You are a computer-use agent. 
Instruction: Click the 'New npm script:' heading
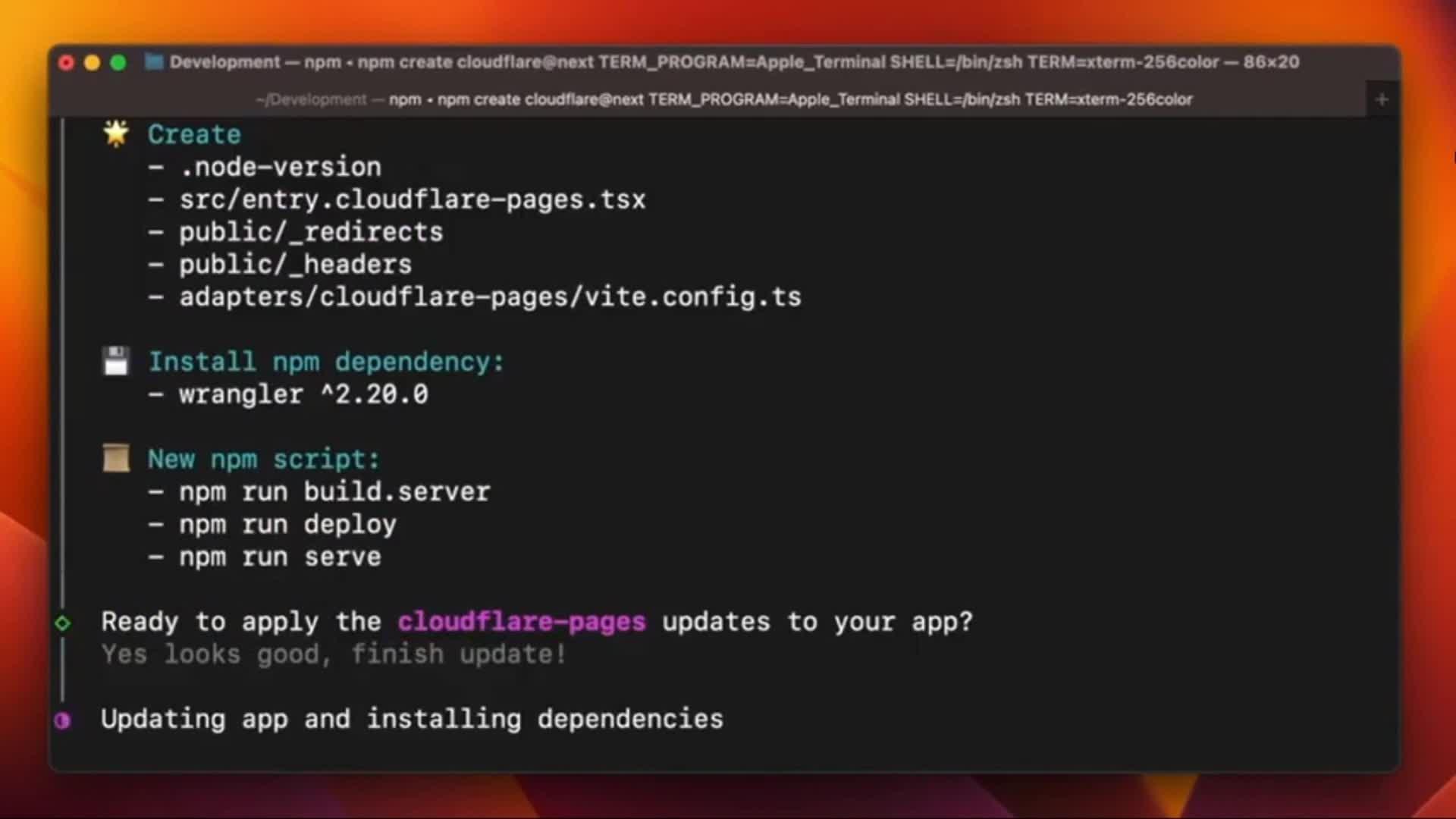coord(264,460)
